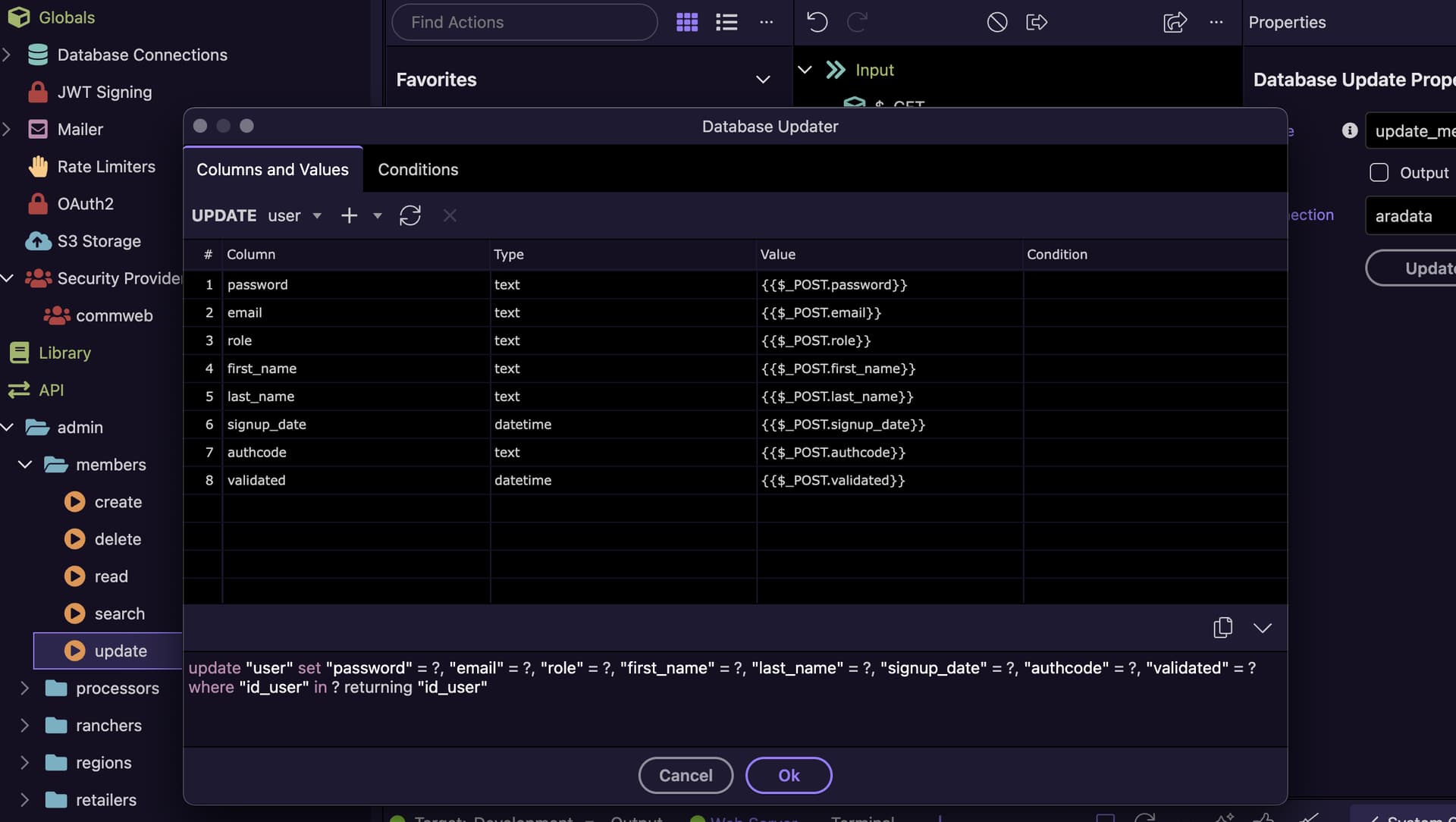This screenshot has width=1456, height=822.
Task: Switch to the Conditions tab
Action: [x=418, y=169]
